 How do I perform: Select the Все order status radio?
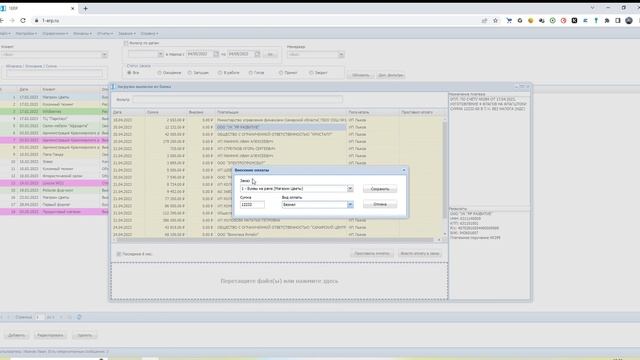point(129,73)
